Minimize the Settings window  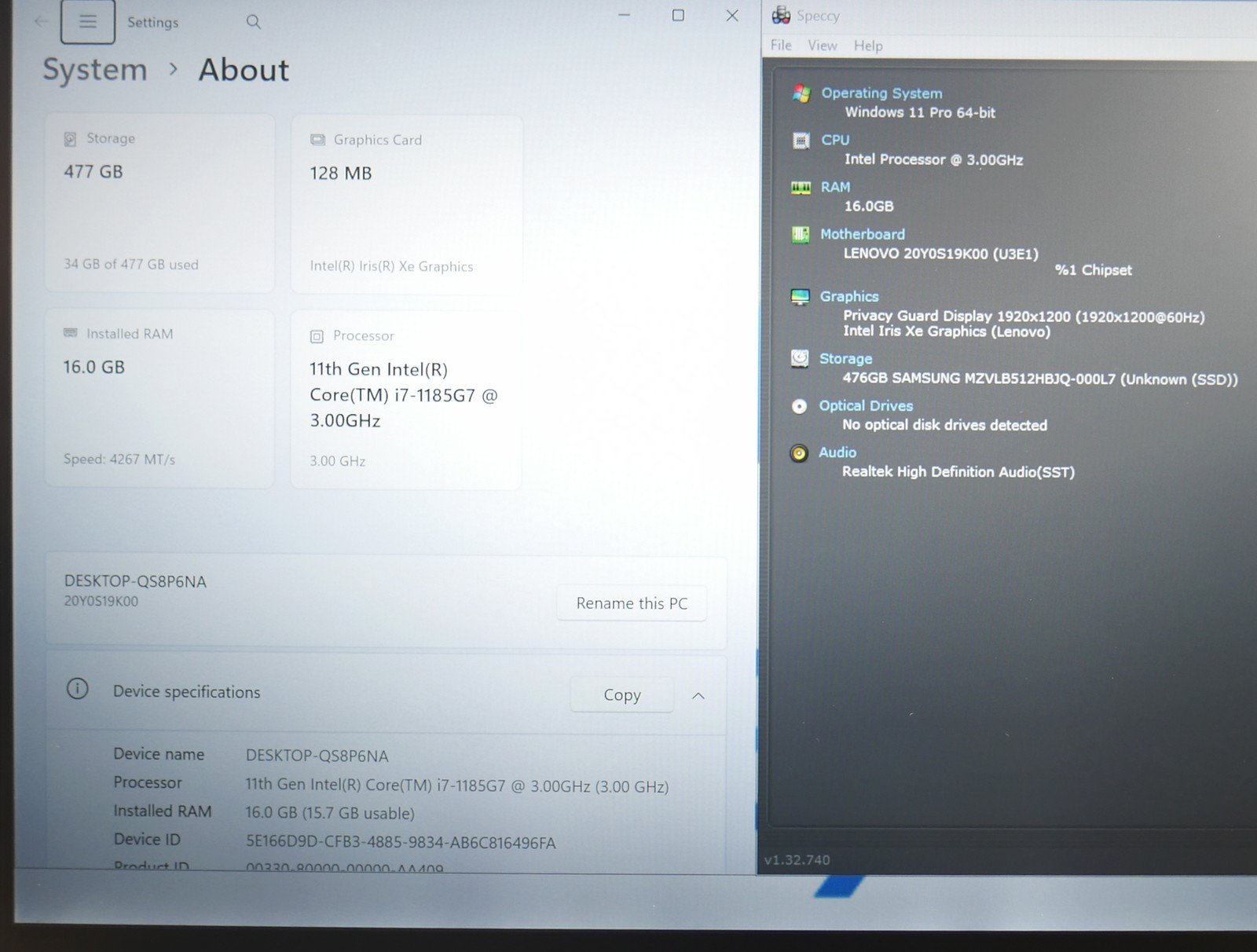(x=624, y=15)
